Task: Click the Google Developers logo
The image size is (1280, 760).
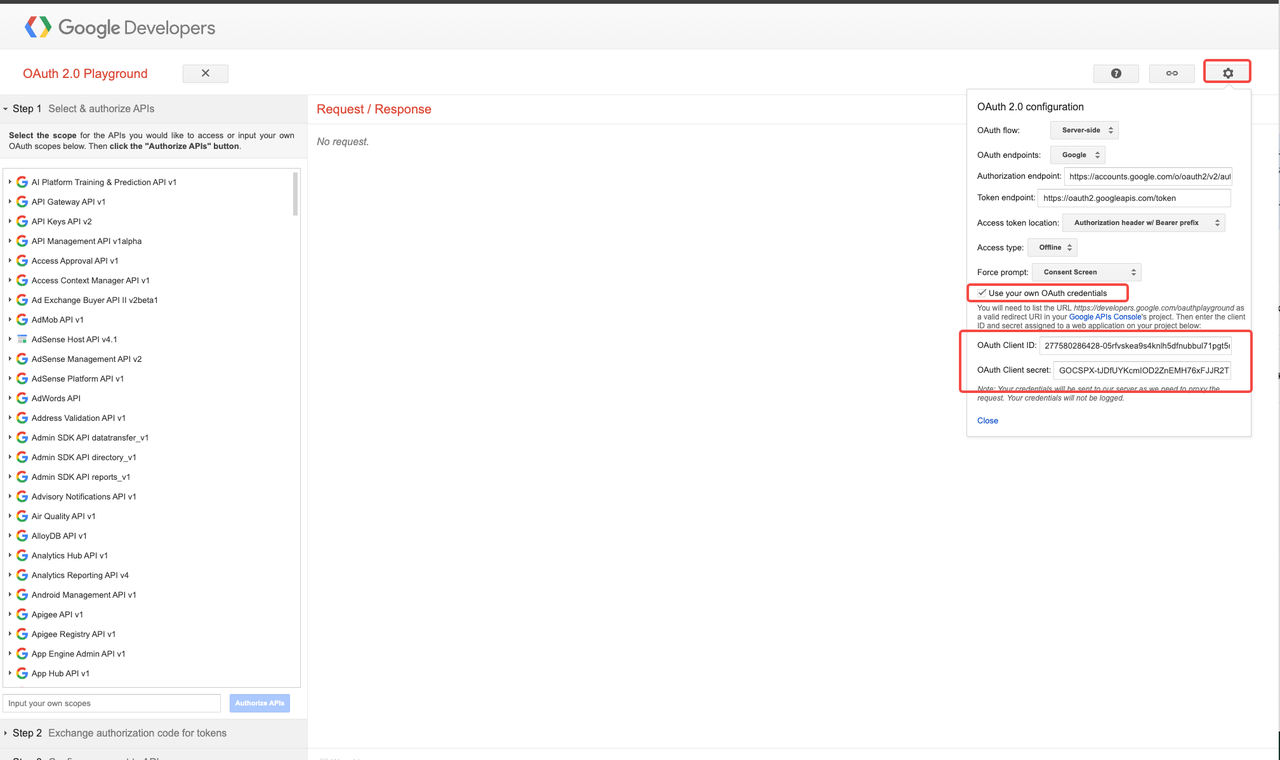Action: tap(120, 28)
